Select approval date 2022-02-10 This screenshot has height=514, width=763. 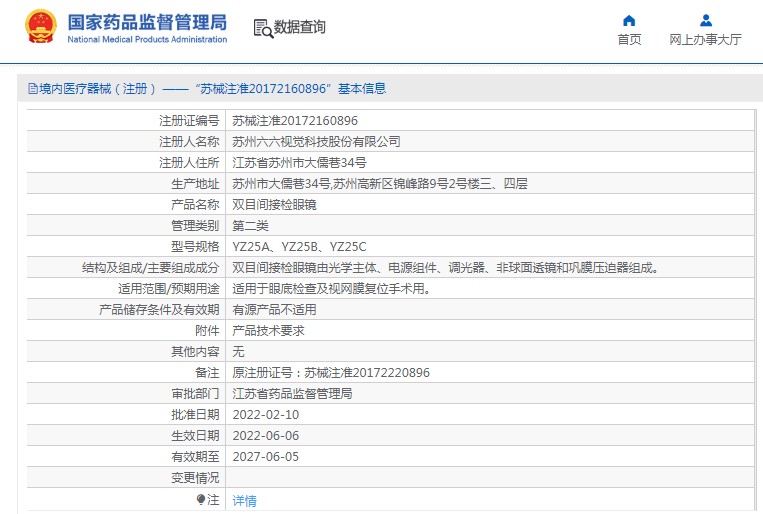(266, 415)
